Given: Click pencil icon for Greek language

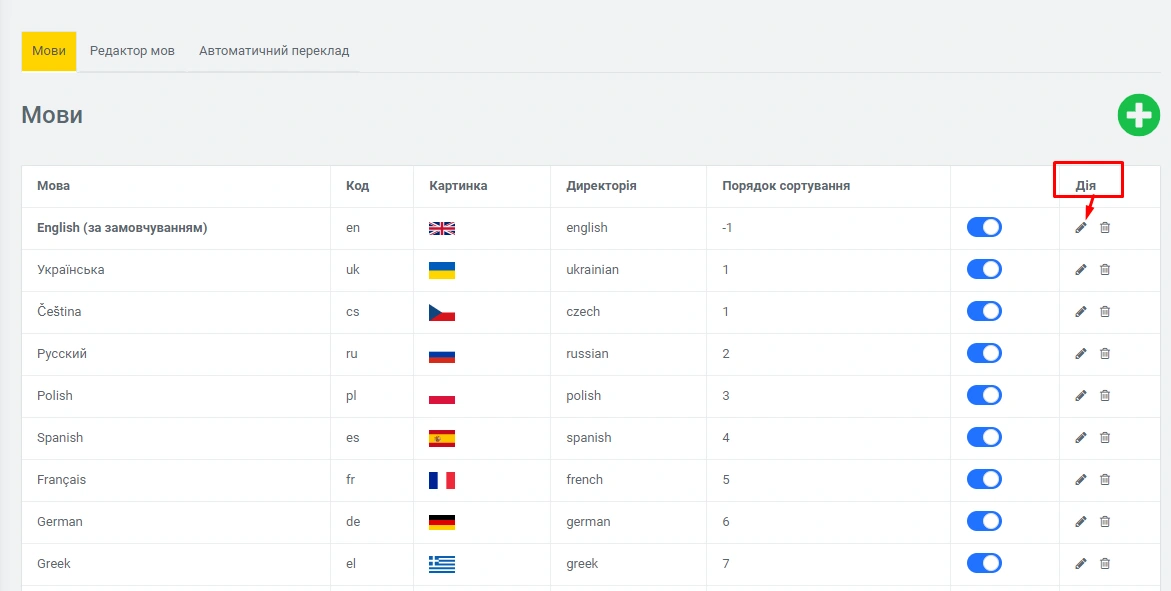Looking at the screenshot, I should pyautogui.click(x=1080, y=564).
